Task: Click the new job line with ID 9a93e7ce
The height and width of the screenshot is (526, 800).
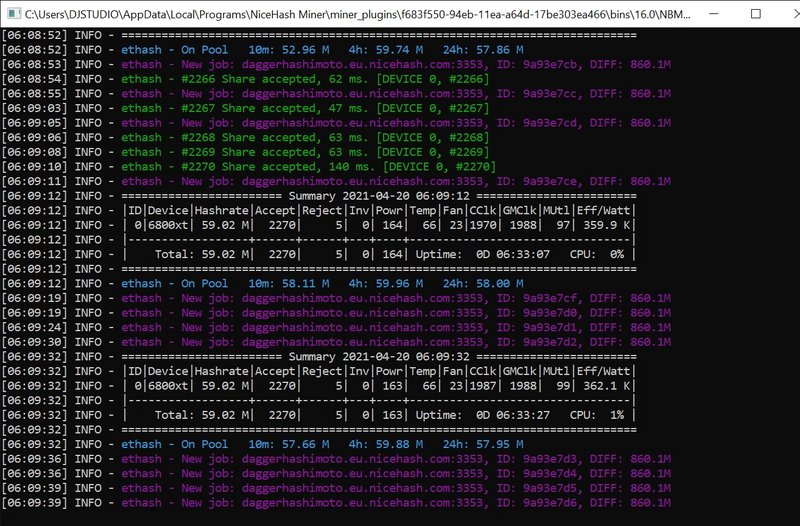Action: click(x=396, y=181)
